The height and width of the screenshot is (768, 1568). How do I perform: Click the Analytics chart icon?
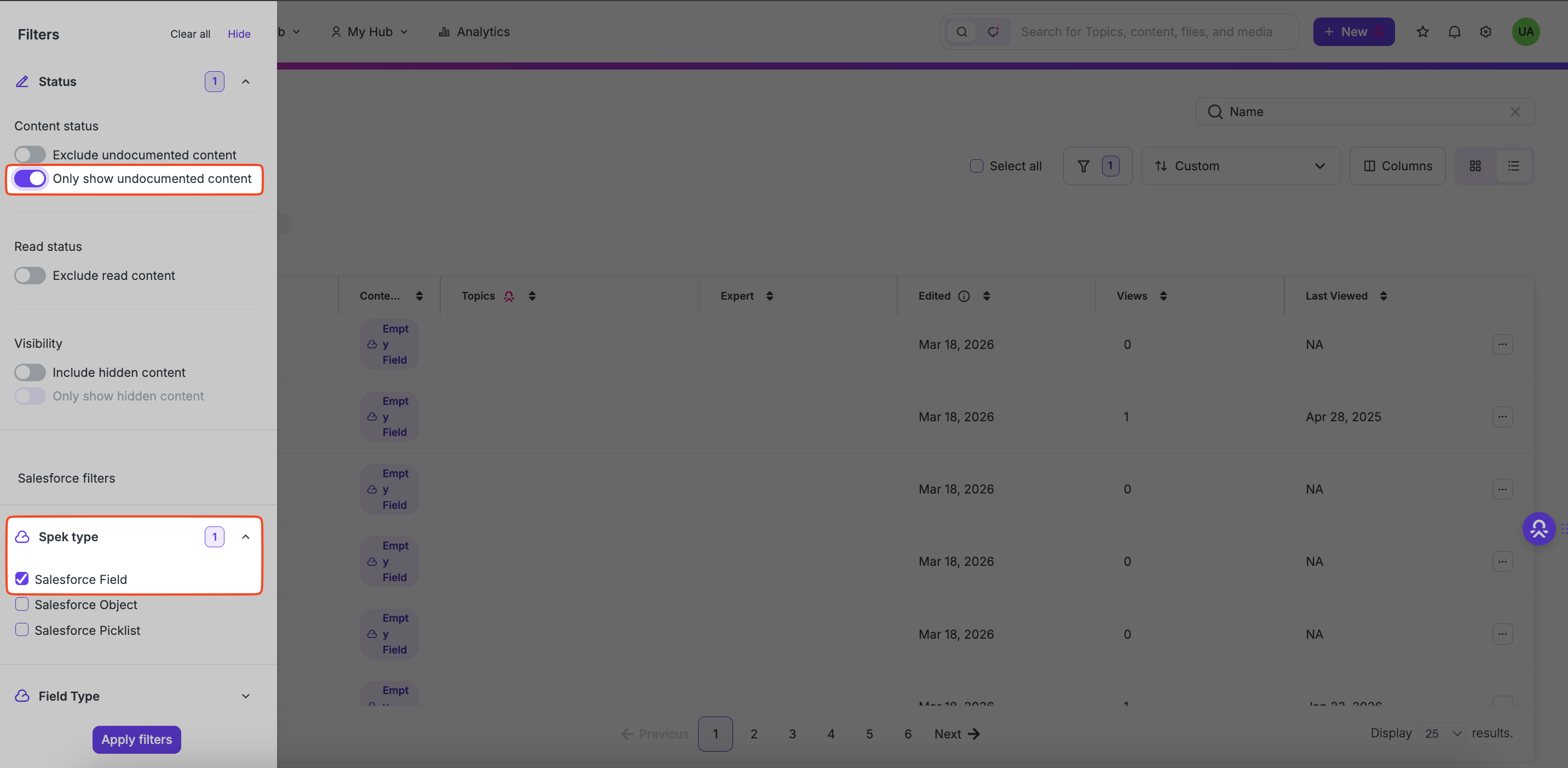tap(444, 32)
